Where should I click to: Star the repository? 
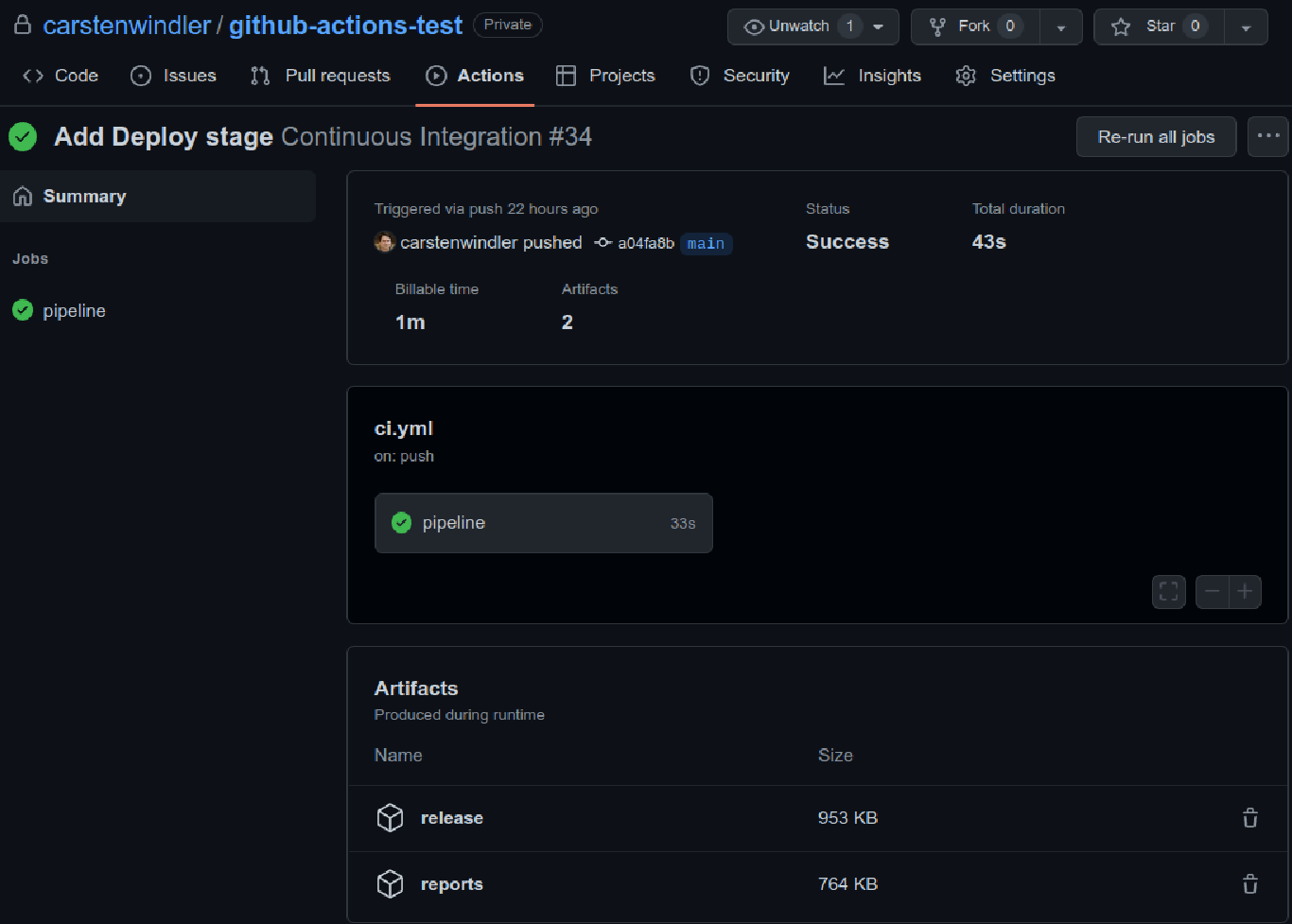point(1159,26)
